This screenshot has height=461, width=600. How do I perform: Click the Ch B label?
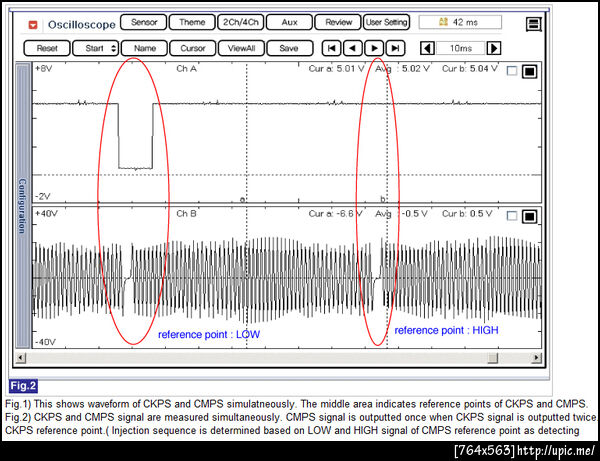click(x=186, y=213)
